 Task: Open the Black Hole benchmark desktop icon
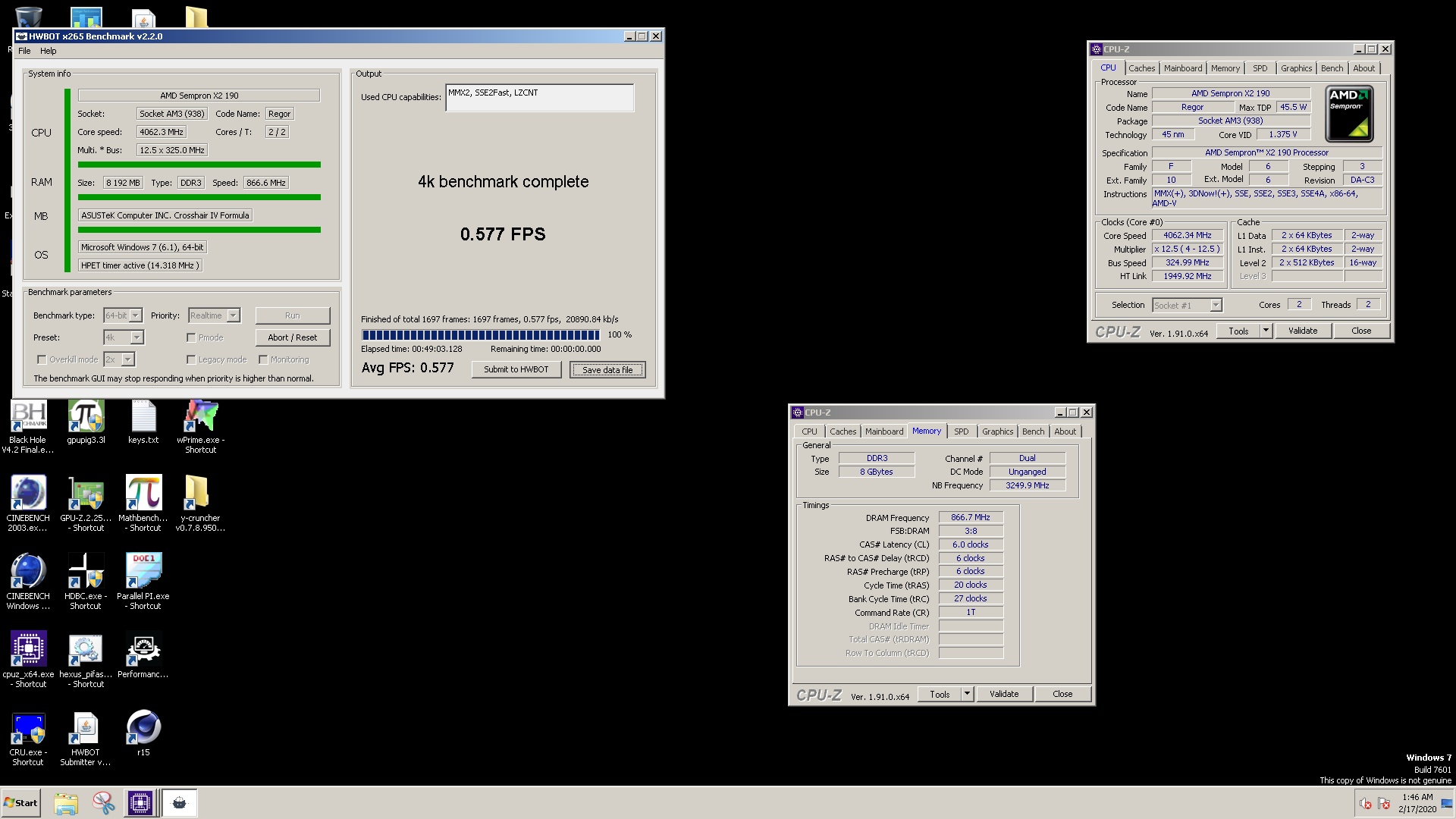click(x=28, y=418)
